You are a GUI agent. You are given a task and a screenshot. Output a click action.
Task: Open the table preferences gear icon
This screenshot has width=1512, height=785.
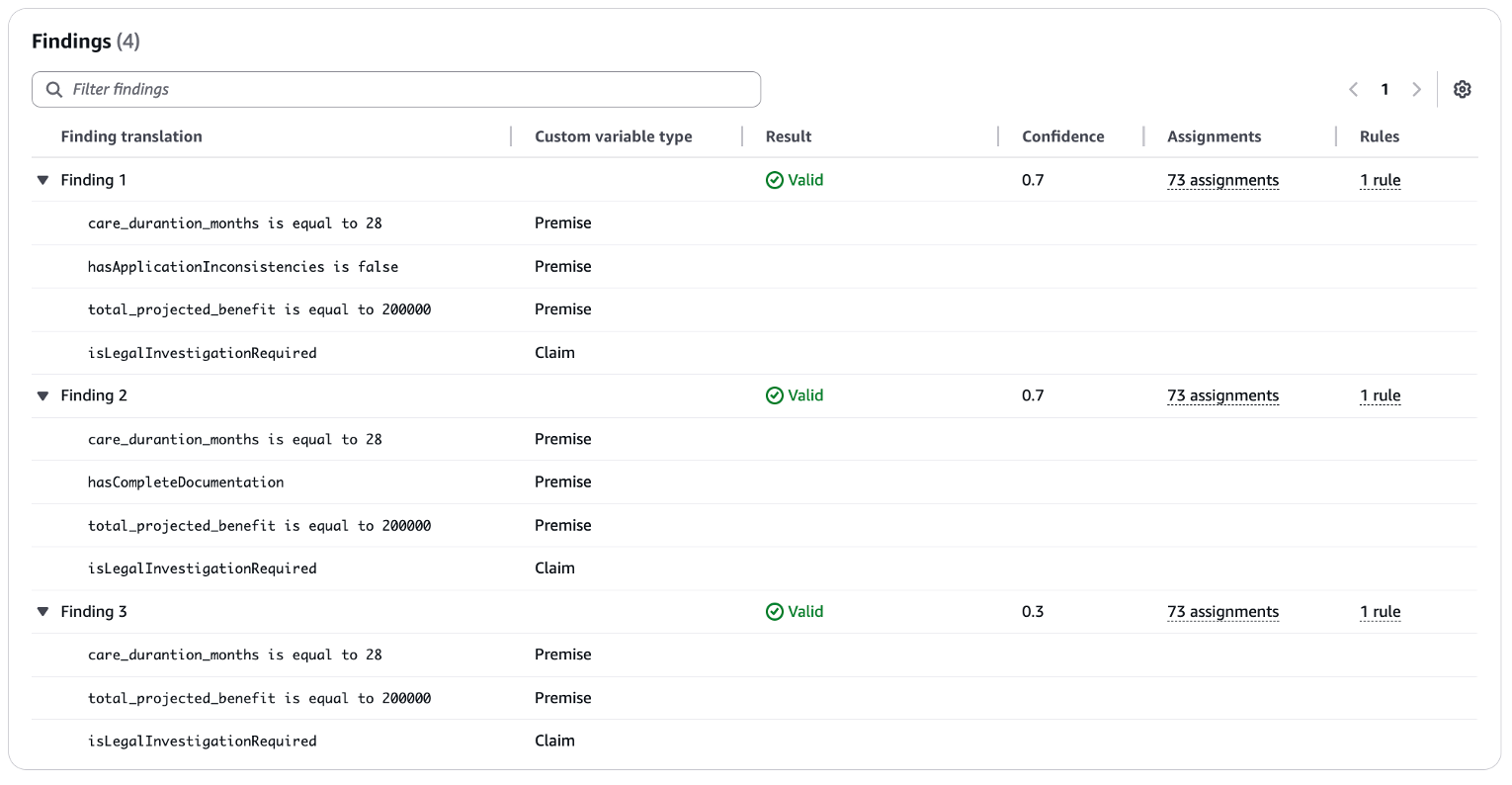tap(1463, 89)
